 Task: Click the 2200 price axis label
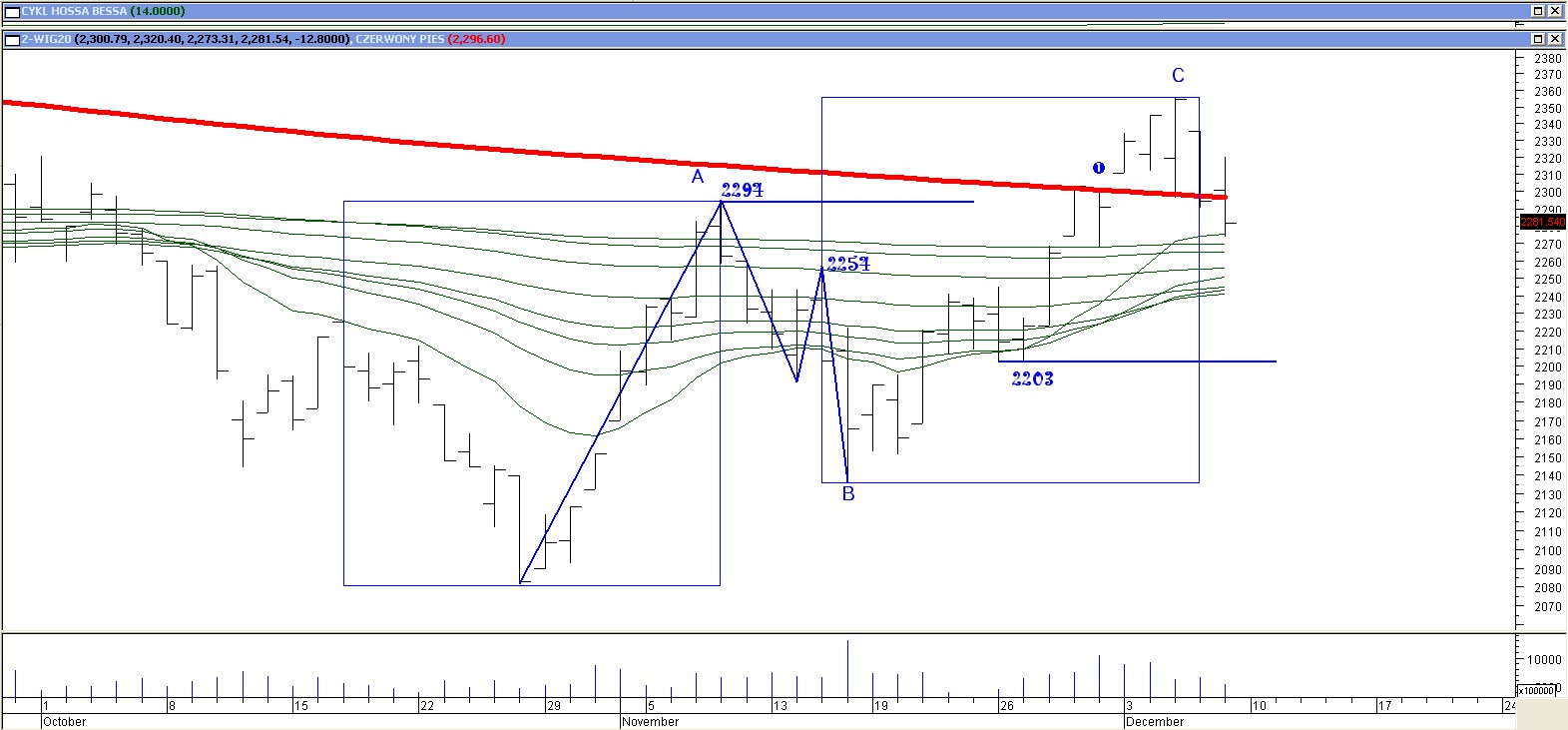pos(1548,367)
